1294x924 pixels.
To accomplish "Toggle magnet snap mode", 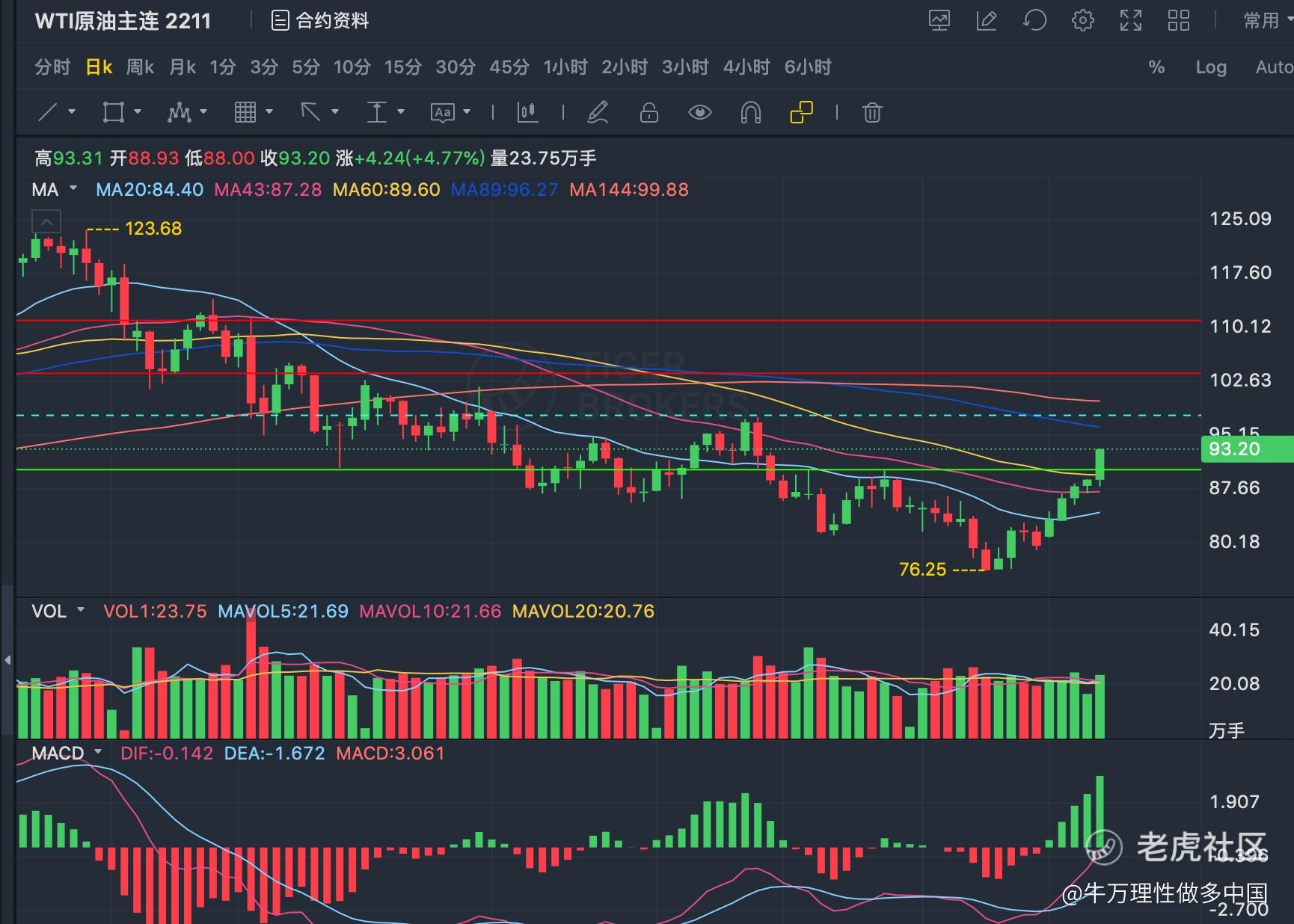I will [x=750, y=113].
